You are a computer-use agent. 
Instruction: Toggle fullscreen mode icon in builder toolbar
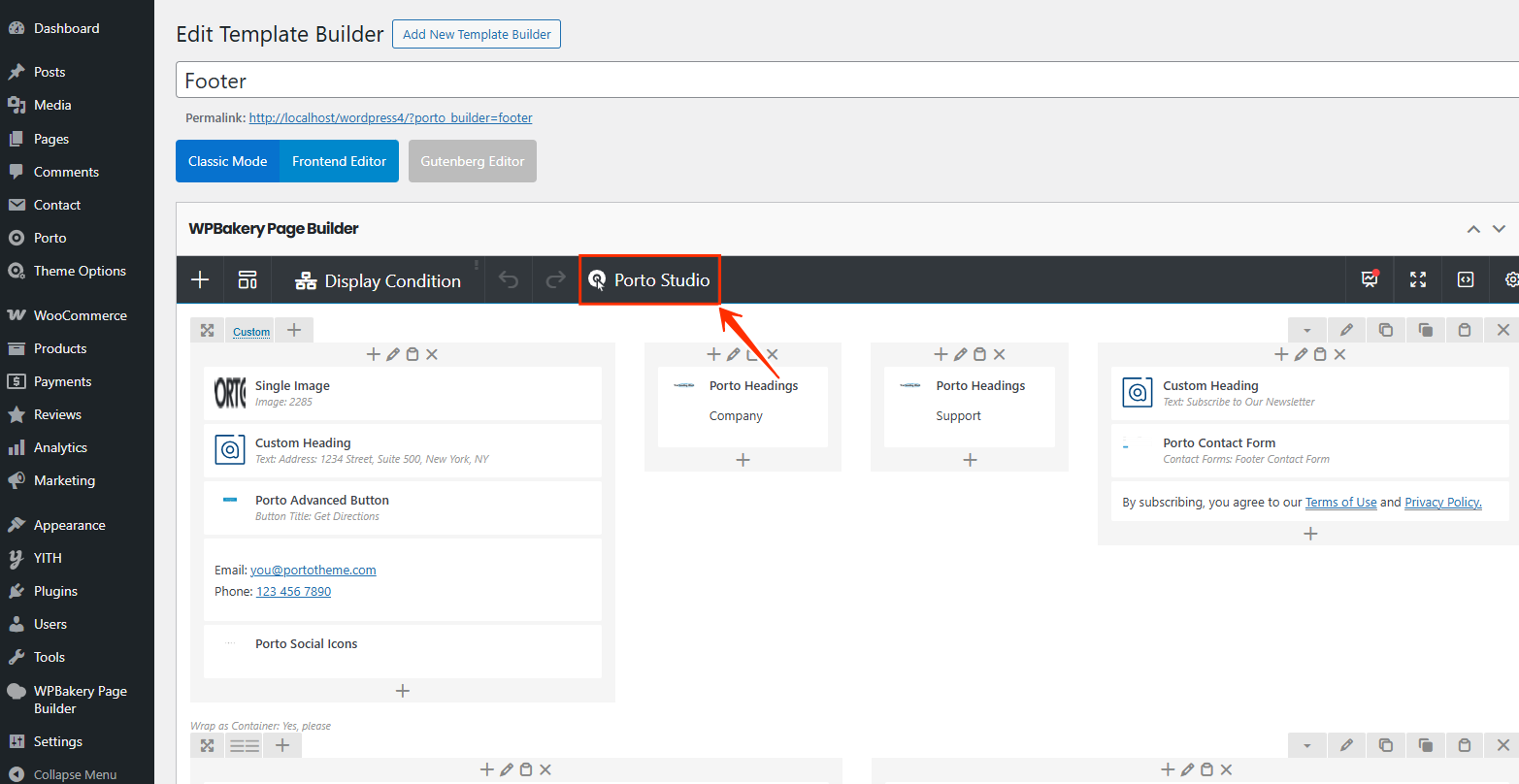click(x=1418, y=279)
